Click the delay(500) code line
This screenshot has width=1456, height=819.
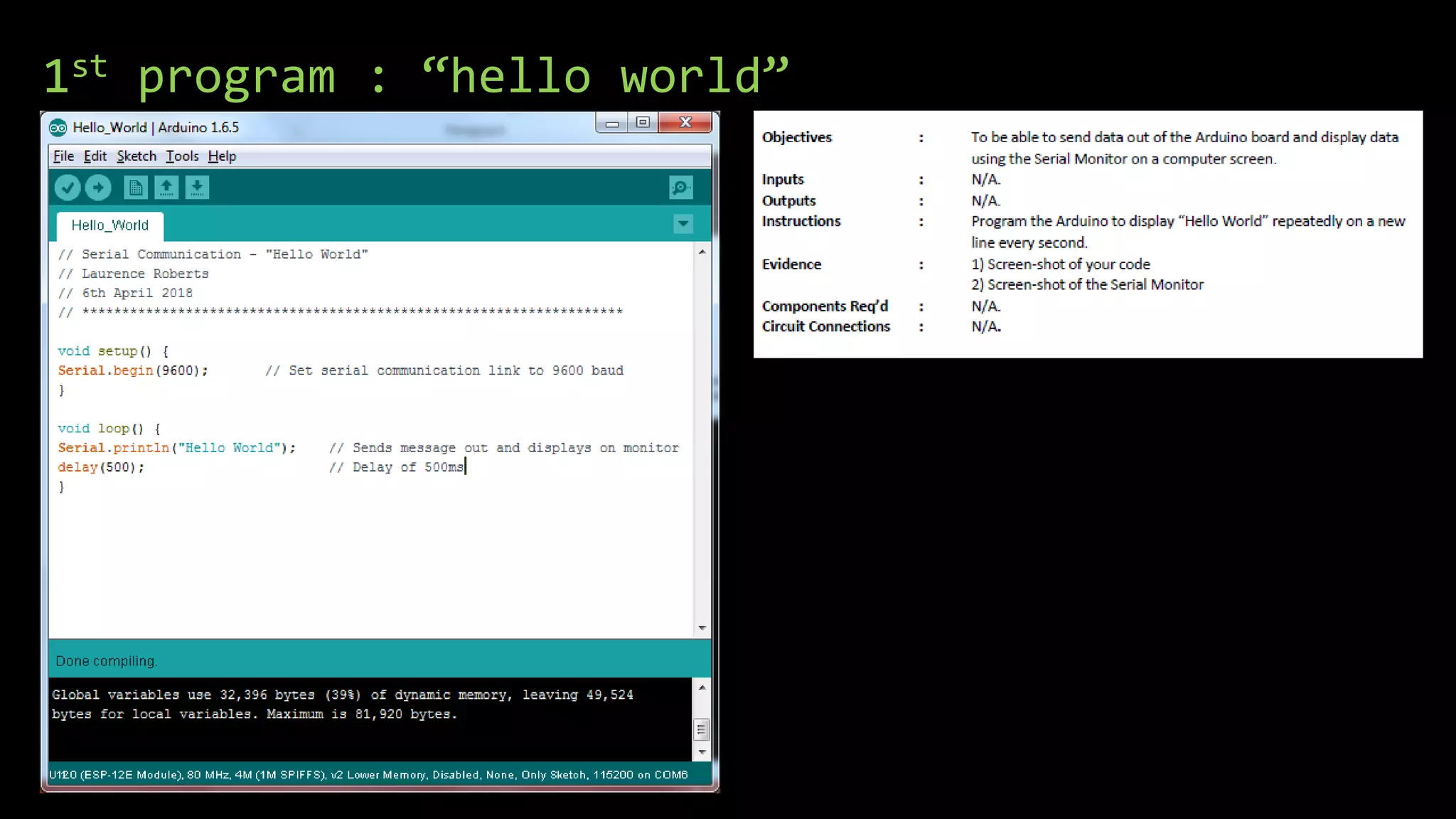click(x=101, y=468)
